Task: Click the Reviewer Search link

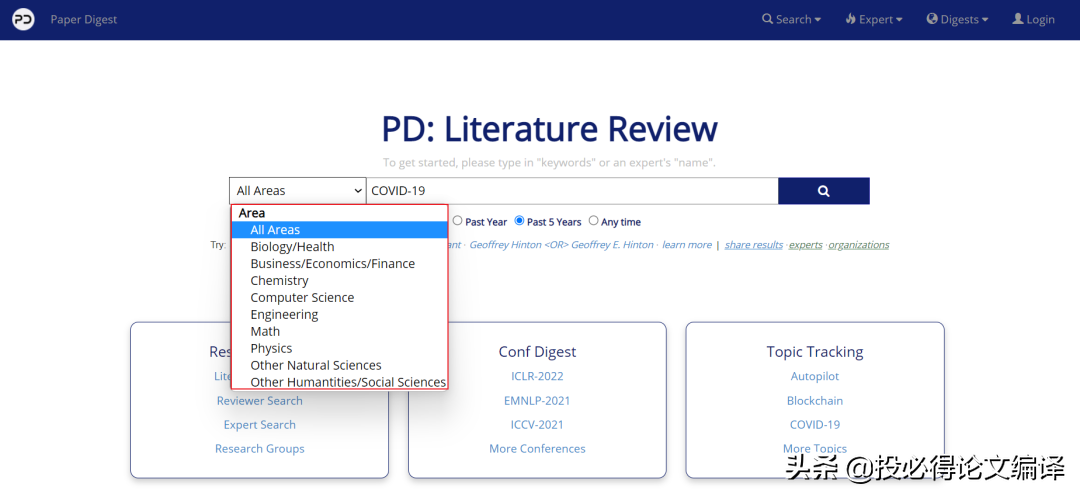Action: [x=259, y=400]
